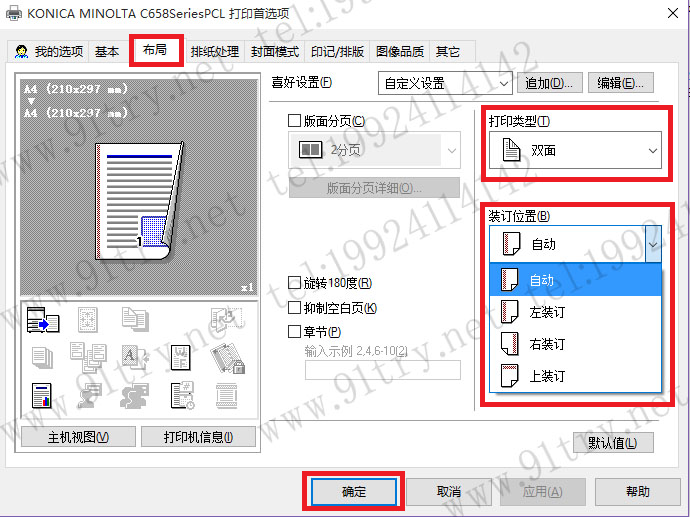Go to the 图像品质 tab

400,51
